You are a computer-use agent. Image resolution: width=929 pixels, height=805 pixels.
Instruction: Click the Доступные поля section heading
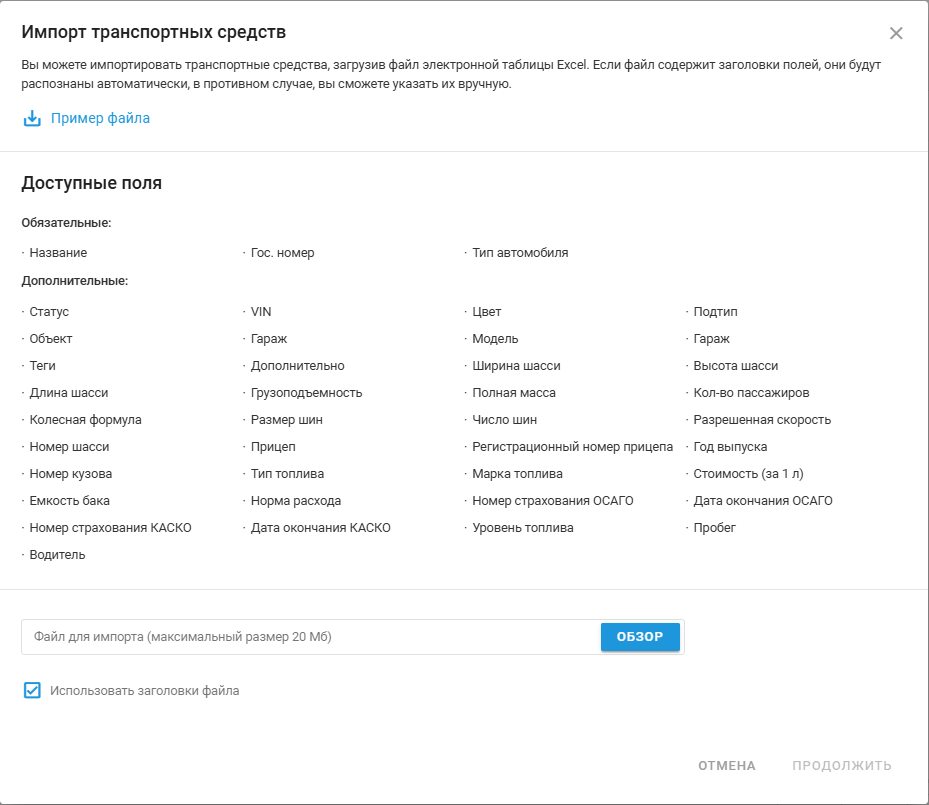[92, 183]
